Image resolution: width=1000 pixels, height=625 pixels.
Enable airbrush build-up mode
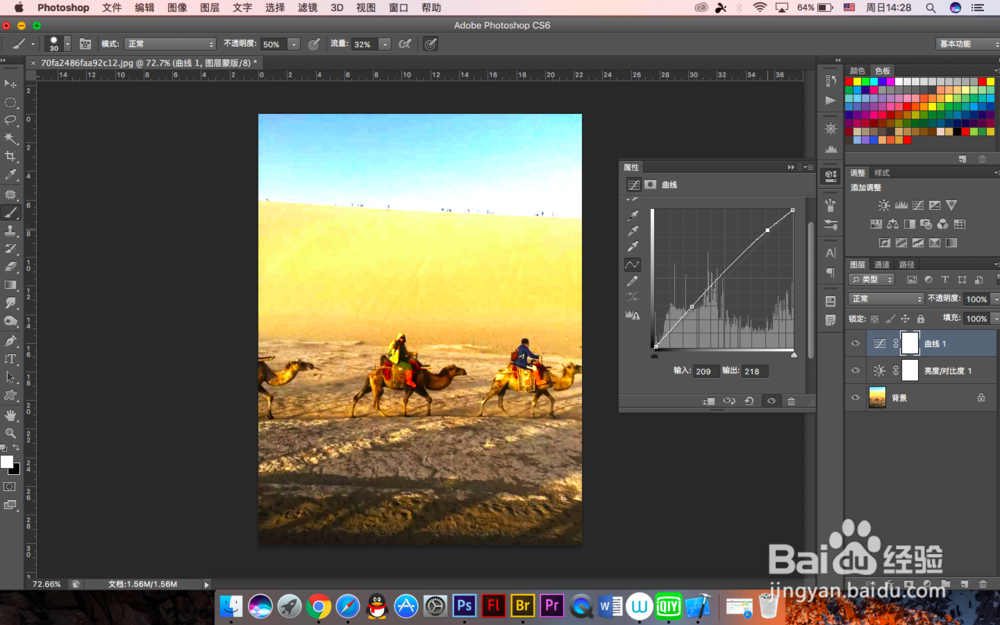[x=404, y=44]
